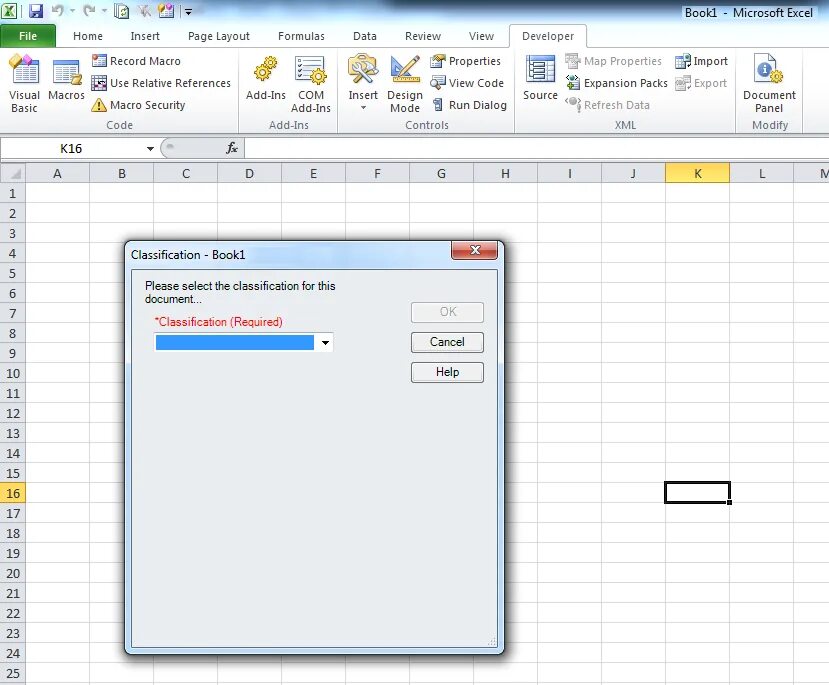Switch to the Data tab
Viewport: 829px width, 685px height.
[x=365, y=36]
